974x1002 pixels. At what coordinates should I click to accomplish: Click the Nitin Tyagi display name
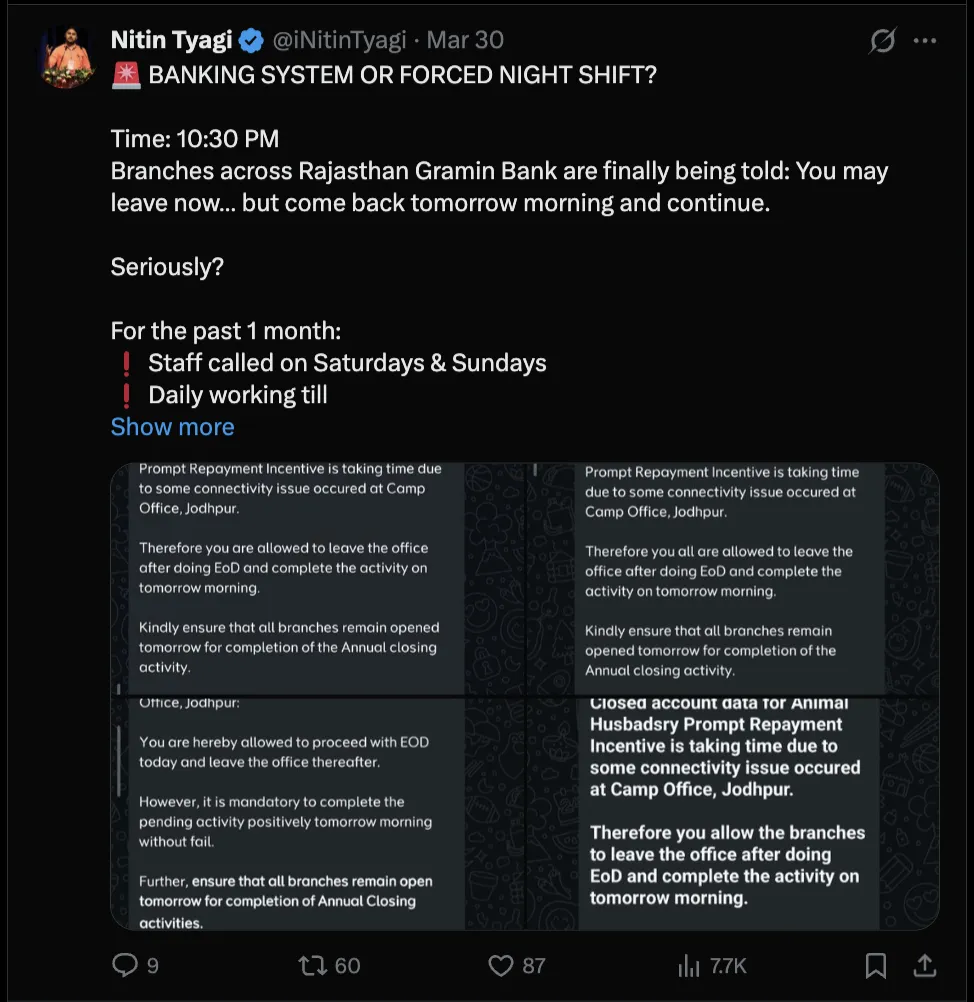(x=171, y=41)
